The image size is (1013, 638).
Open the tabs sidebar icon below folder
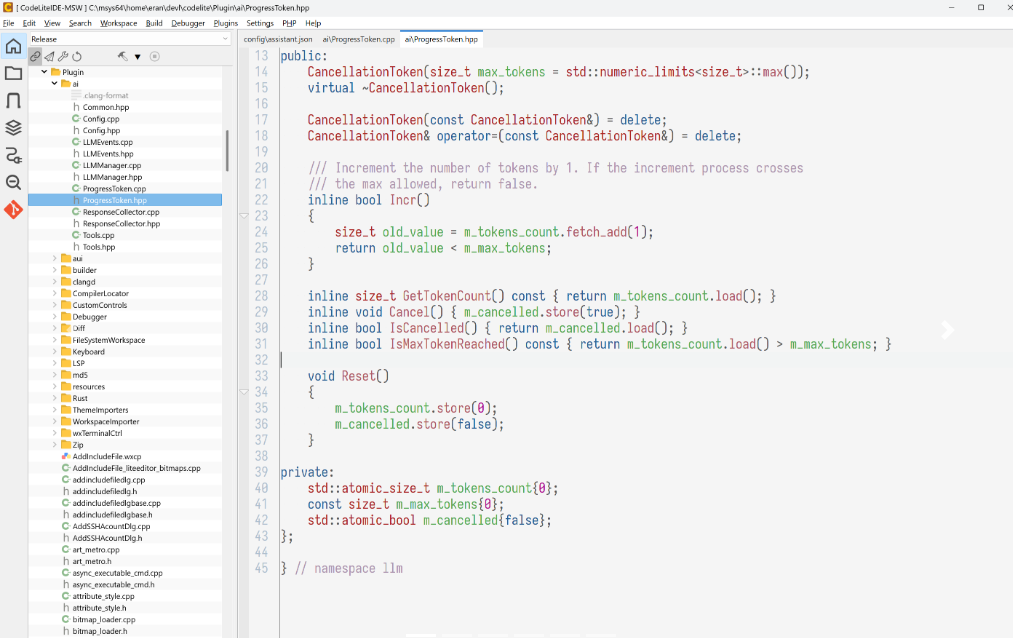point(13,100)
